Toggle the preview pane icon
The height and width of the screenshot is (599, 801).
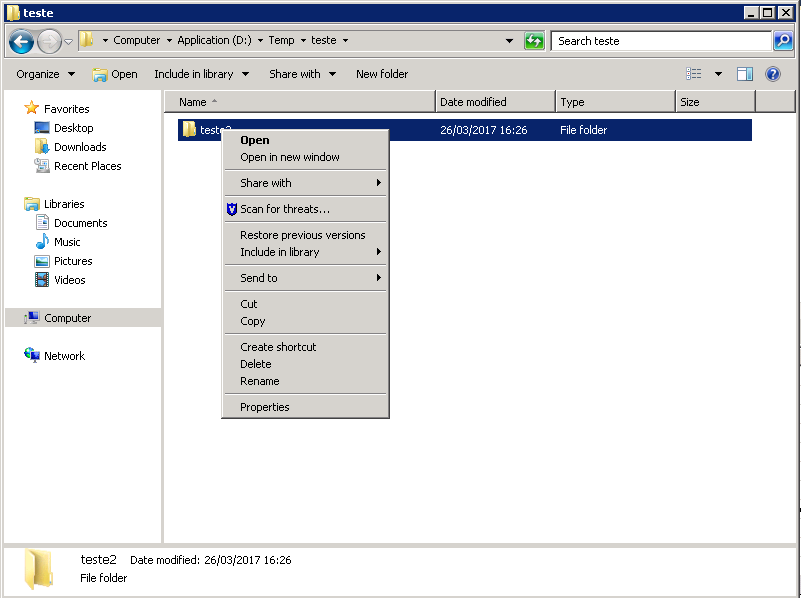(x=745, y=74)
